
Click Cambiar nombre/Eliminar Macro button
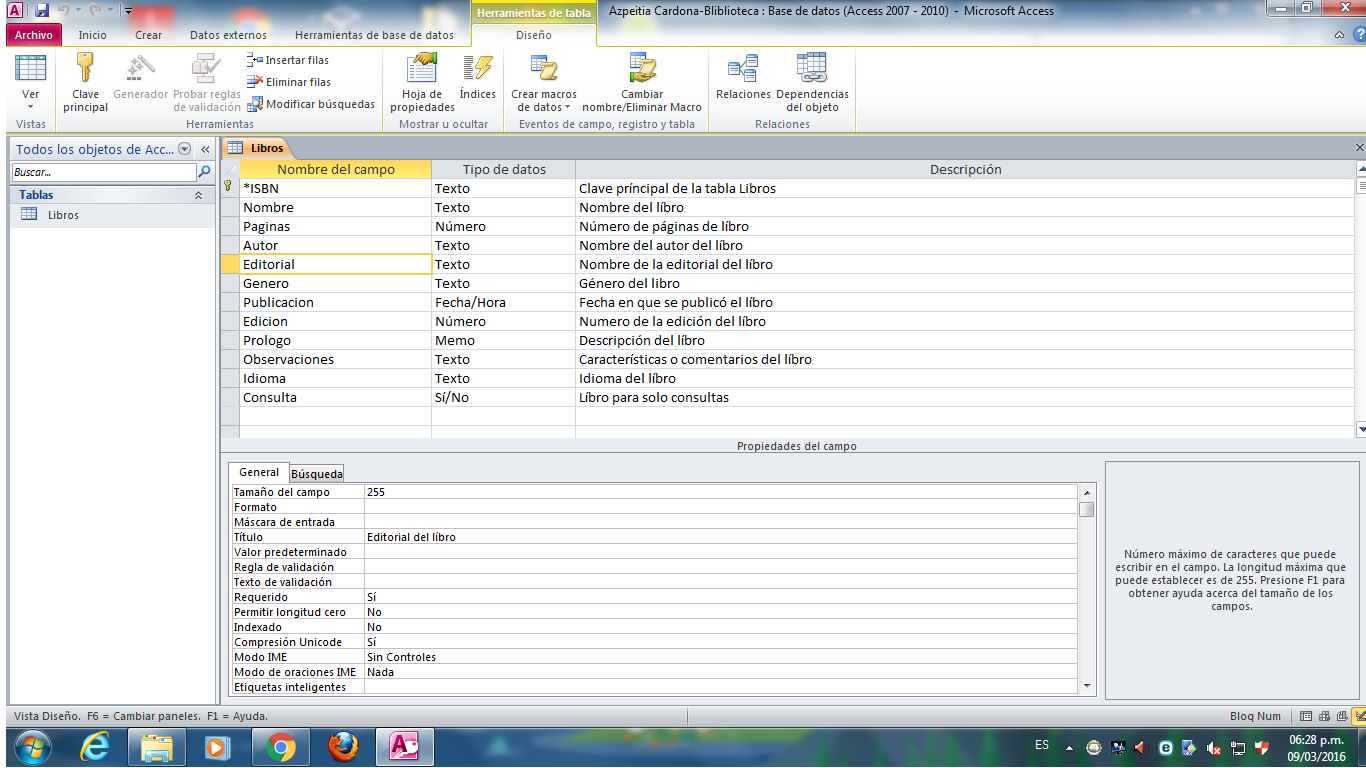642,82
